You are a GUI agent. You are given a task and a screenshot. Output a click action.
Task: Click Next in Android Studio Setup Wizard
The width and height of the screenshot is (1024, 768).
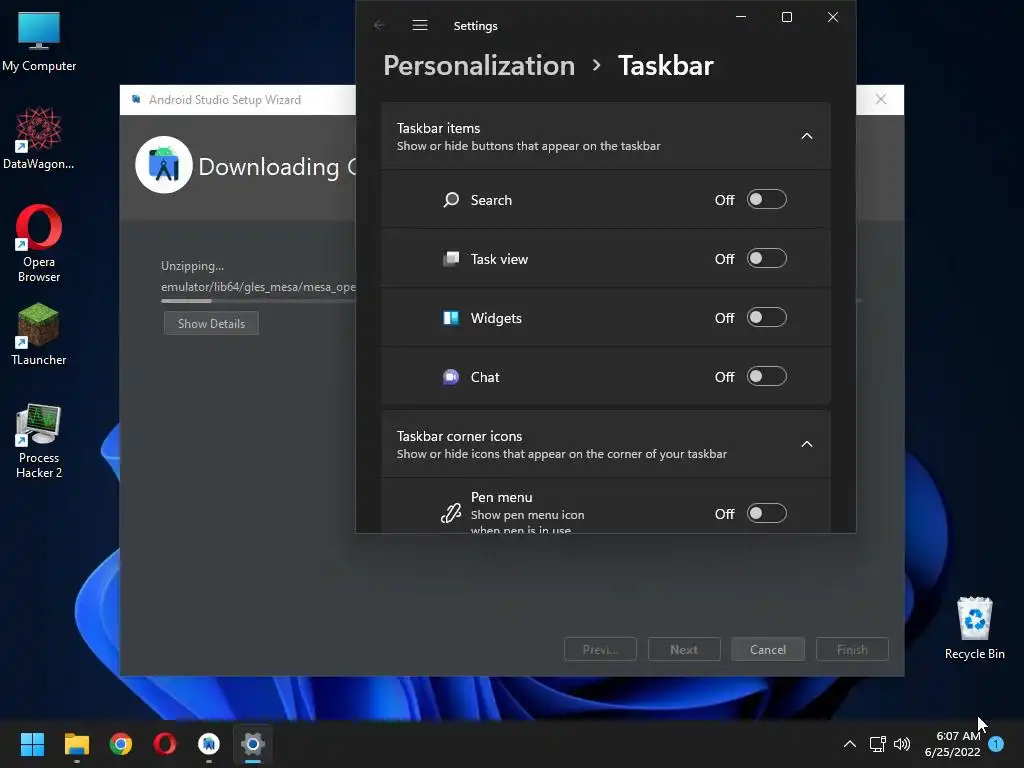pyautogui.click(x=684, y=649)
